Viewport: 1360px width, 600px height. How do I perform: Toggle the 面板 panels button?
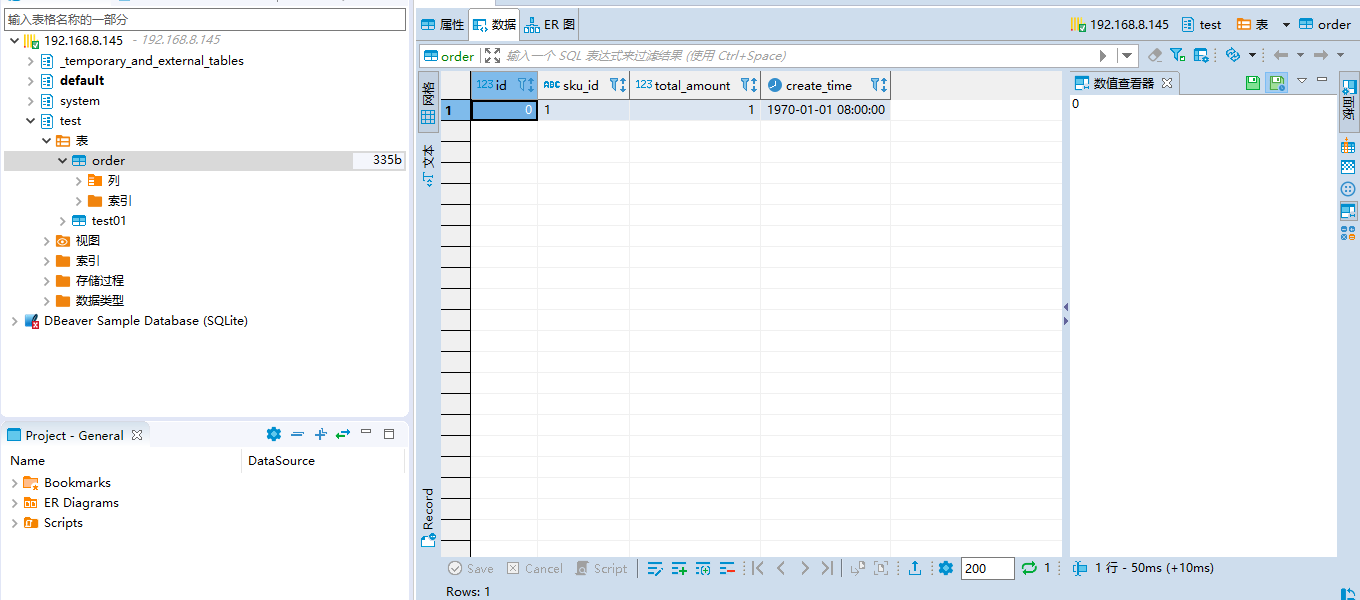pos(1348,103)
